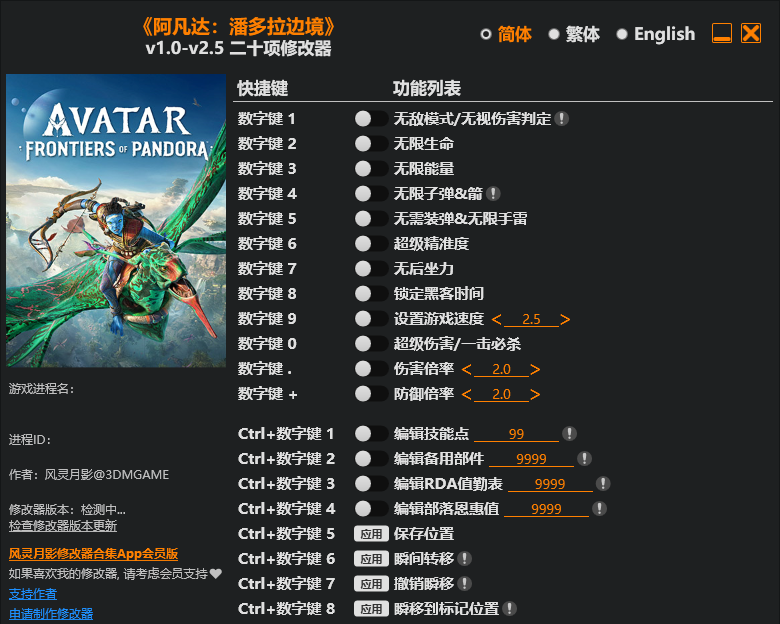Toggle 锁定黑客时间 switch
The image size is (780, 624).
[x=371, y=293]
